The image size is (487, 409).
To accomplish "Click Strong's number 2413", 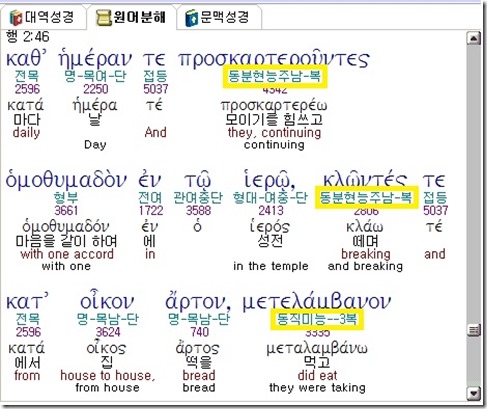I will [271, 211].
